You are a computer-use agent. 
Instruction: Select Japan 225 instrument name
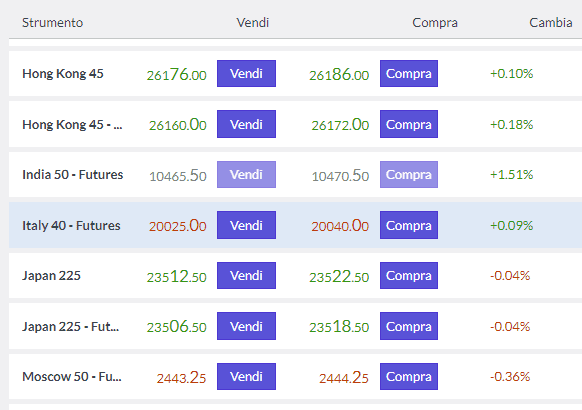pos(51,276)
